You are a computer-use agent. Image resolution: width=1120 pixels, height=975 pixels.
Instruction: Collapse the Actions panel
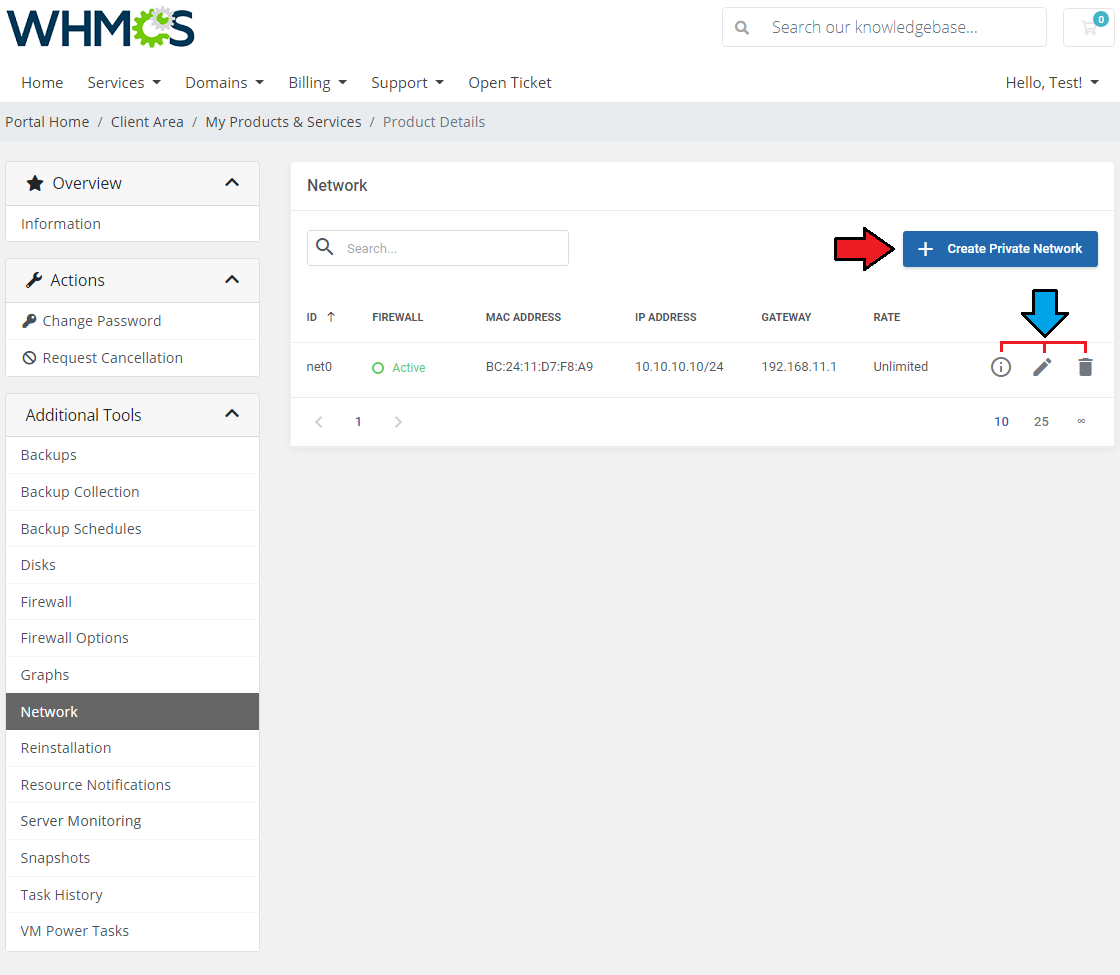232,279
